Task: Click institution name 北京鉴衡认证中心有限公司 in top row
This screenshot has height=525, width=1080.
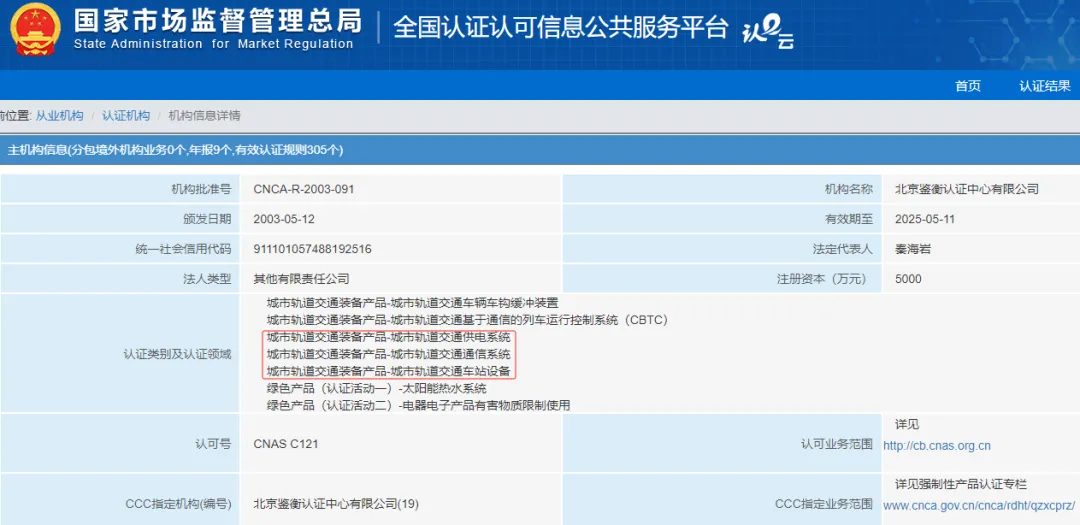Action: click(x=966, y=189)
